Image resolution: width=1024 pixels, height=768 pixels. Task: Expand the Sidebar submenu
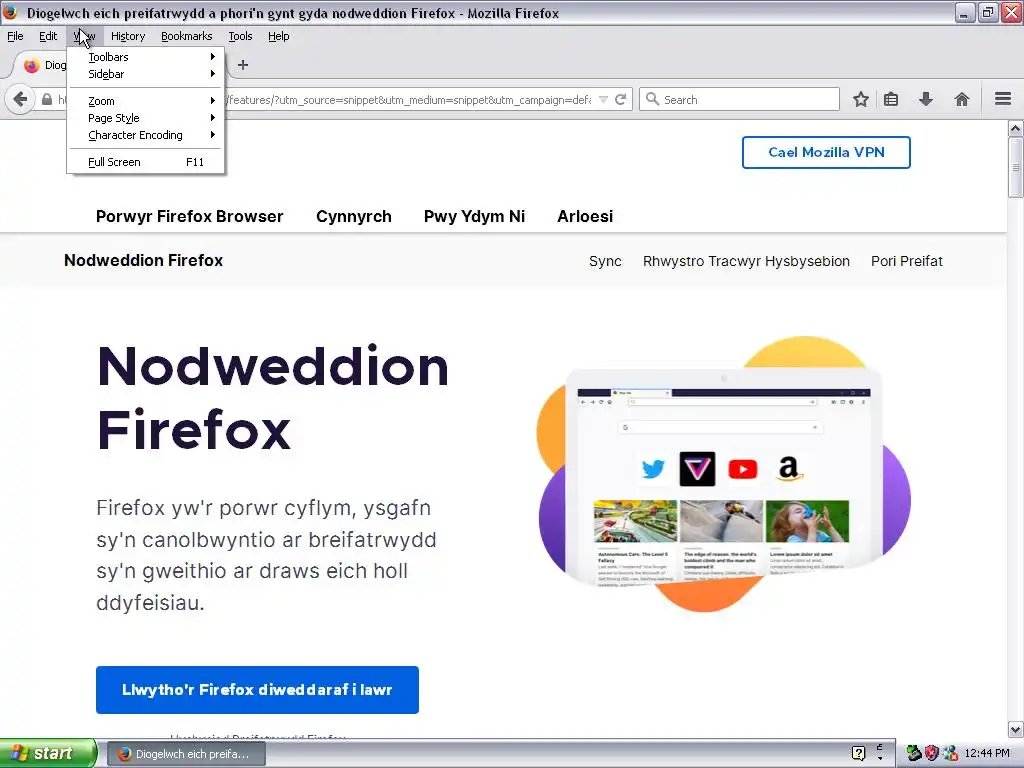pyautogui.click(x=146, y=74)
